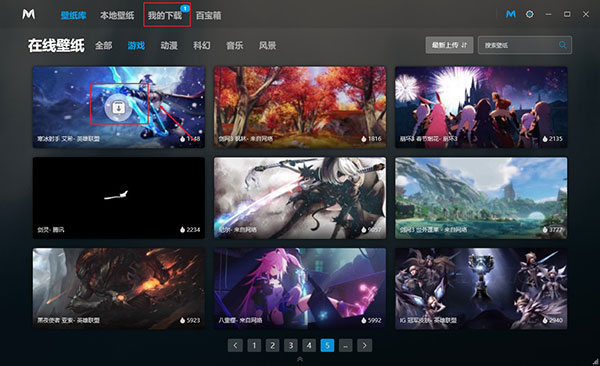
Task: Open the 最新上传 sort dropdown
Action: [x=449, y=45]
